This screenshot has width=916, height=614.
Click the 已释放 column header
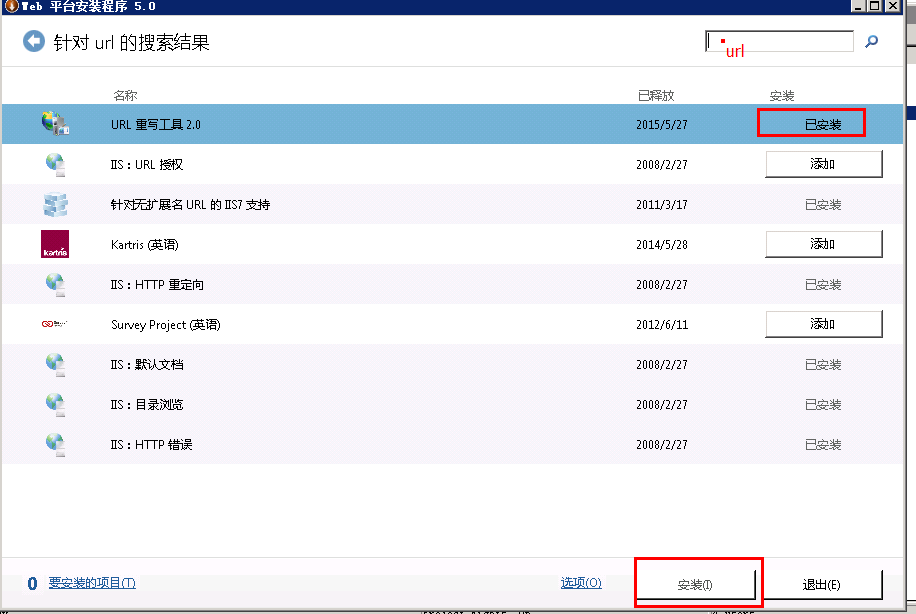coord(656,95)
